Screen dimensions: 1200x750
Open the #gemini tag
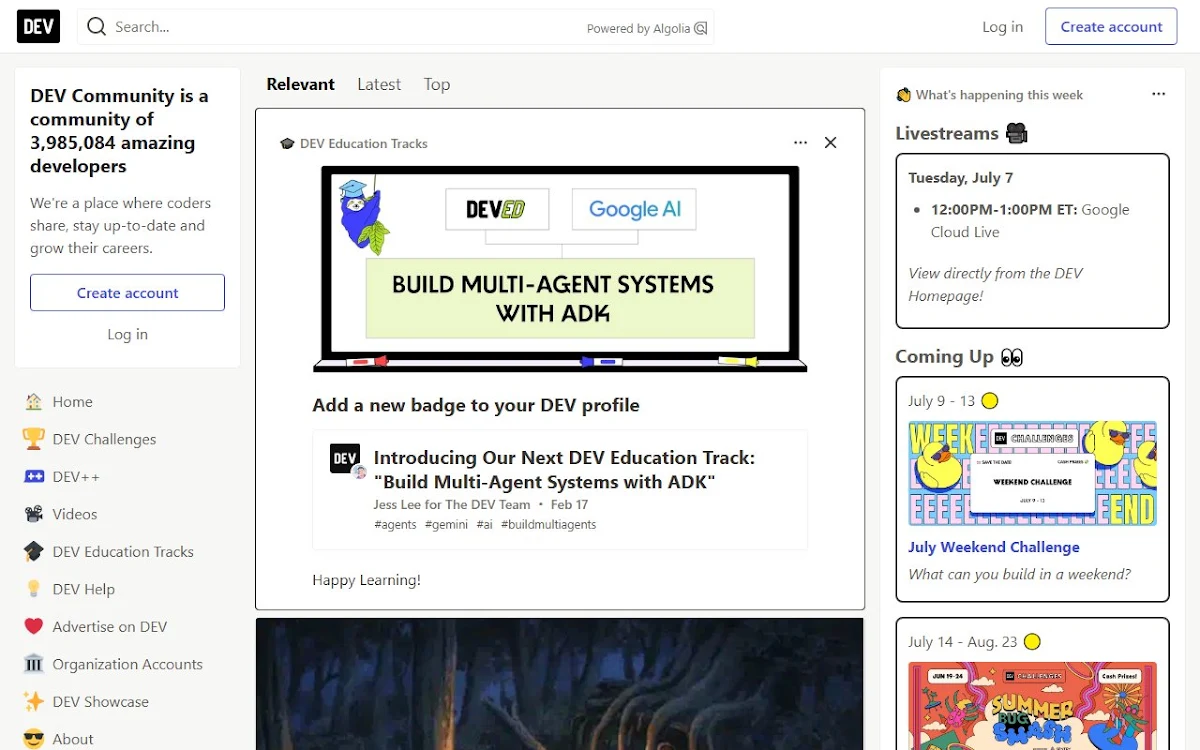pyautogui.click(x=446, y=525)
